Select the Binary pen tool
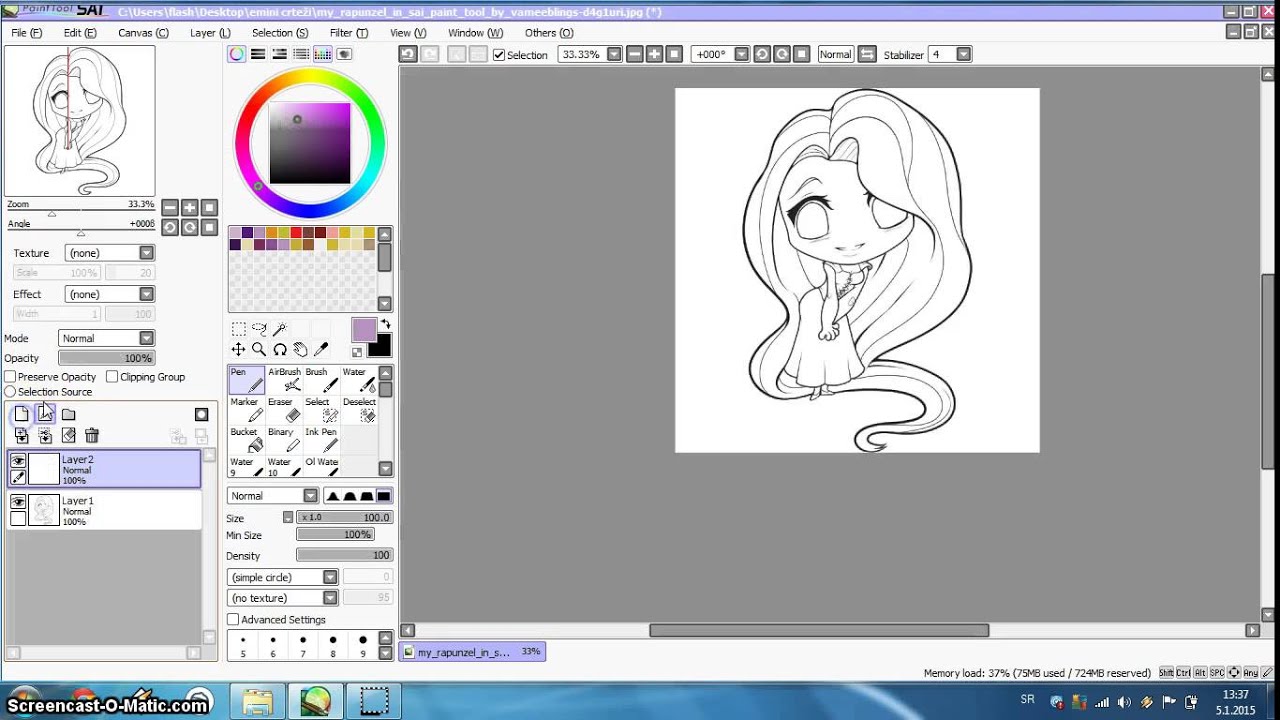The width and height of the screenshot is (1280, 720). (284, 441)
